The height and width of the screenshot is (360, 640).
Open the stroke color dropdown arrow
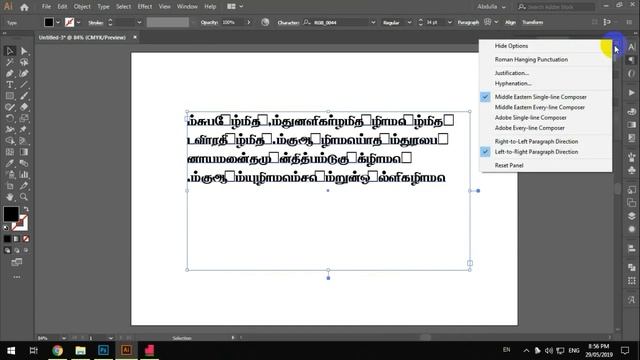(x=78, y=22)
